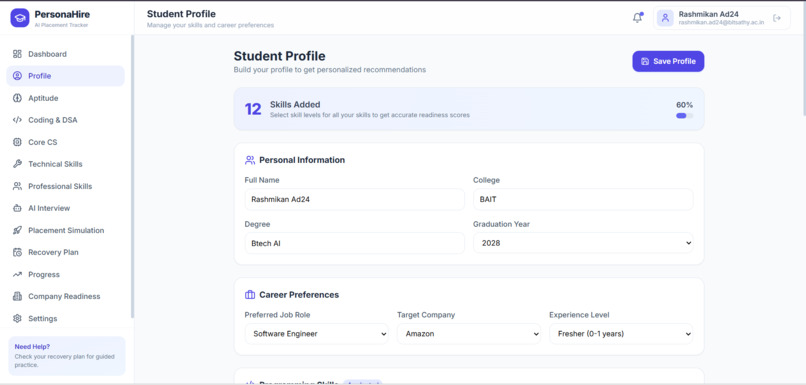Click the sidebar vertical scrollbar

click(132, 176)
